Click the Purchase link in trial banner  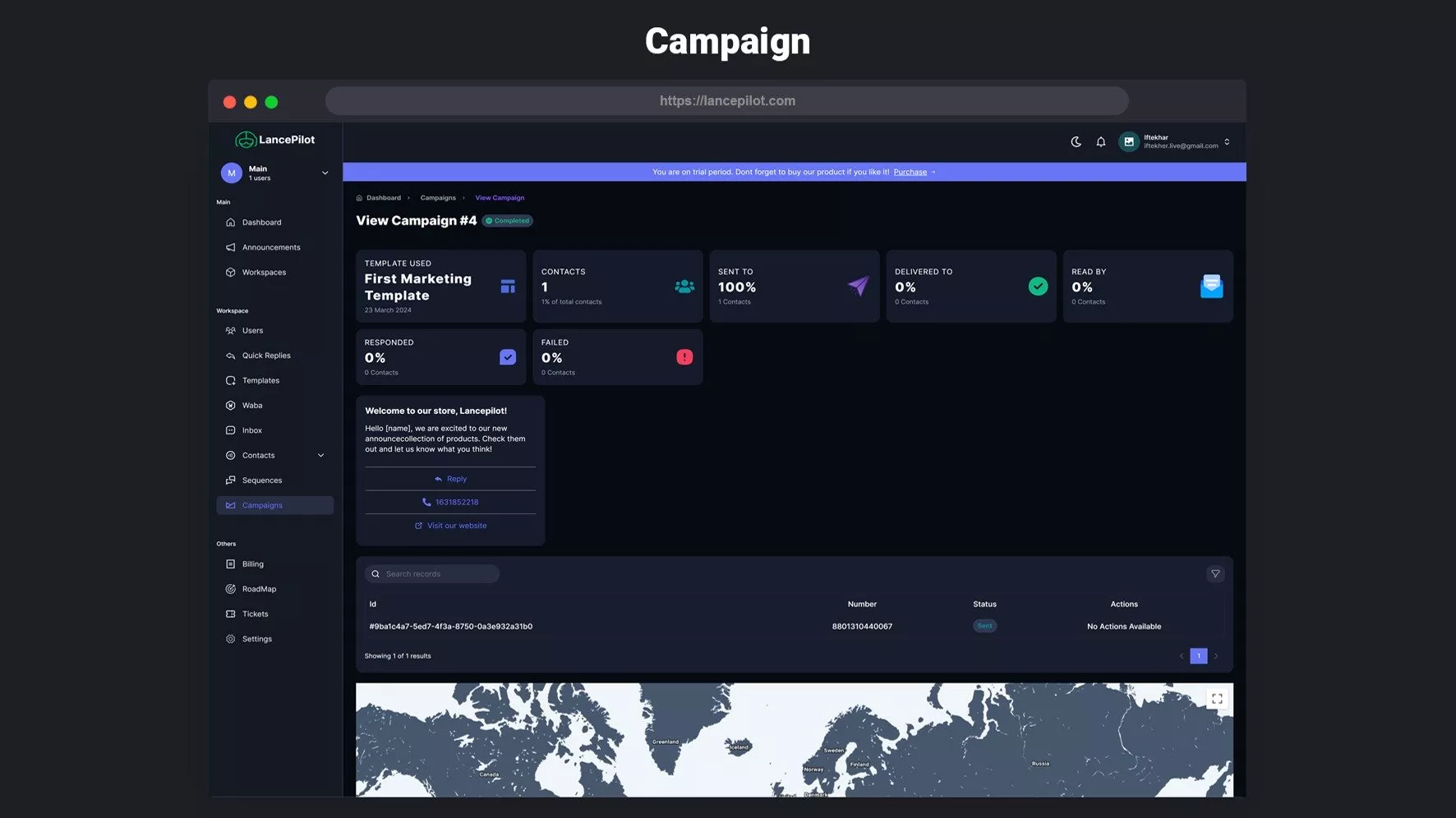[x=910, y=172]
